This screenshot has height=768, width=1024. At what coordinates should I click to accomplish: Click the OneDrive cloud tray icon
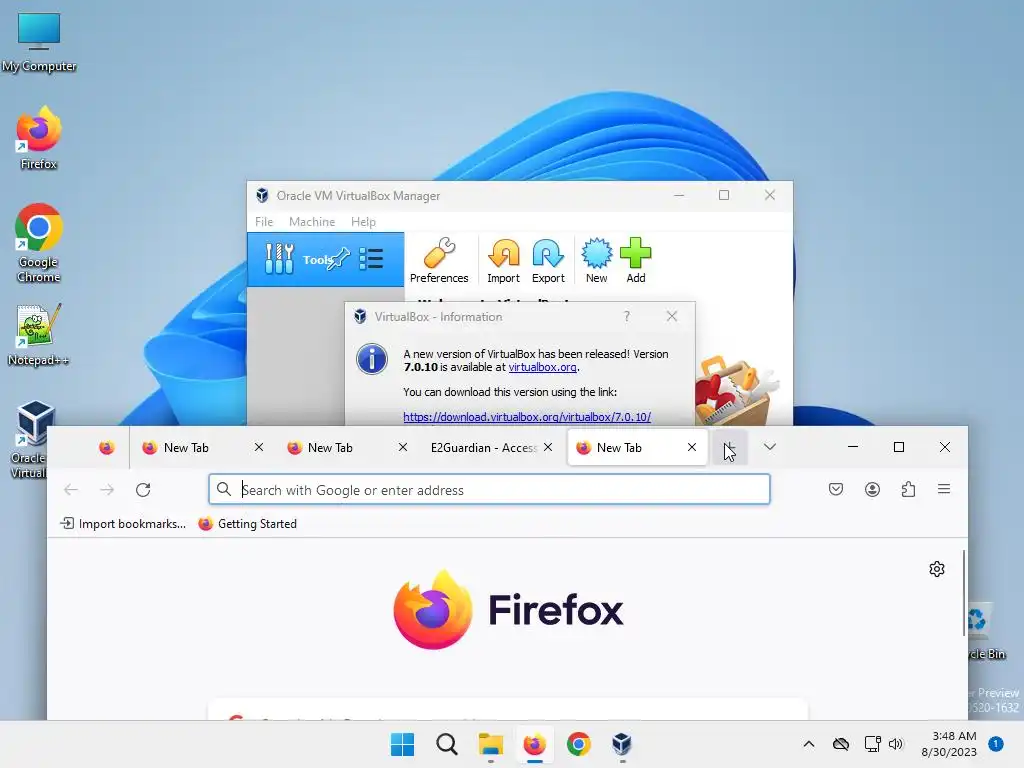[x=841, y=744]
